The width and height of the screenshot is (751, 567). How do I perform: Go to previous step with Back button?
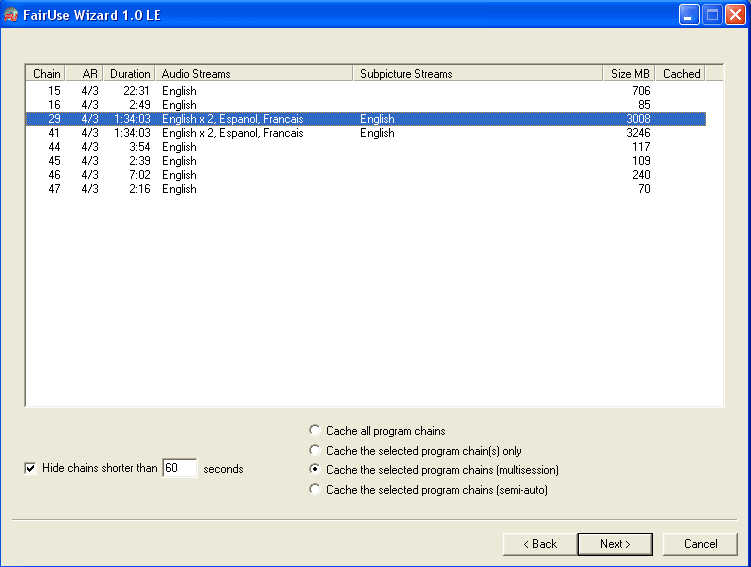pos(540,544)
